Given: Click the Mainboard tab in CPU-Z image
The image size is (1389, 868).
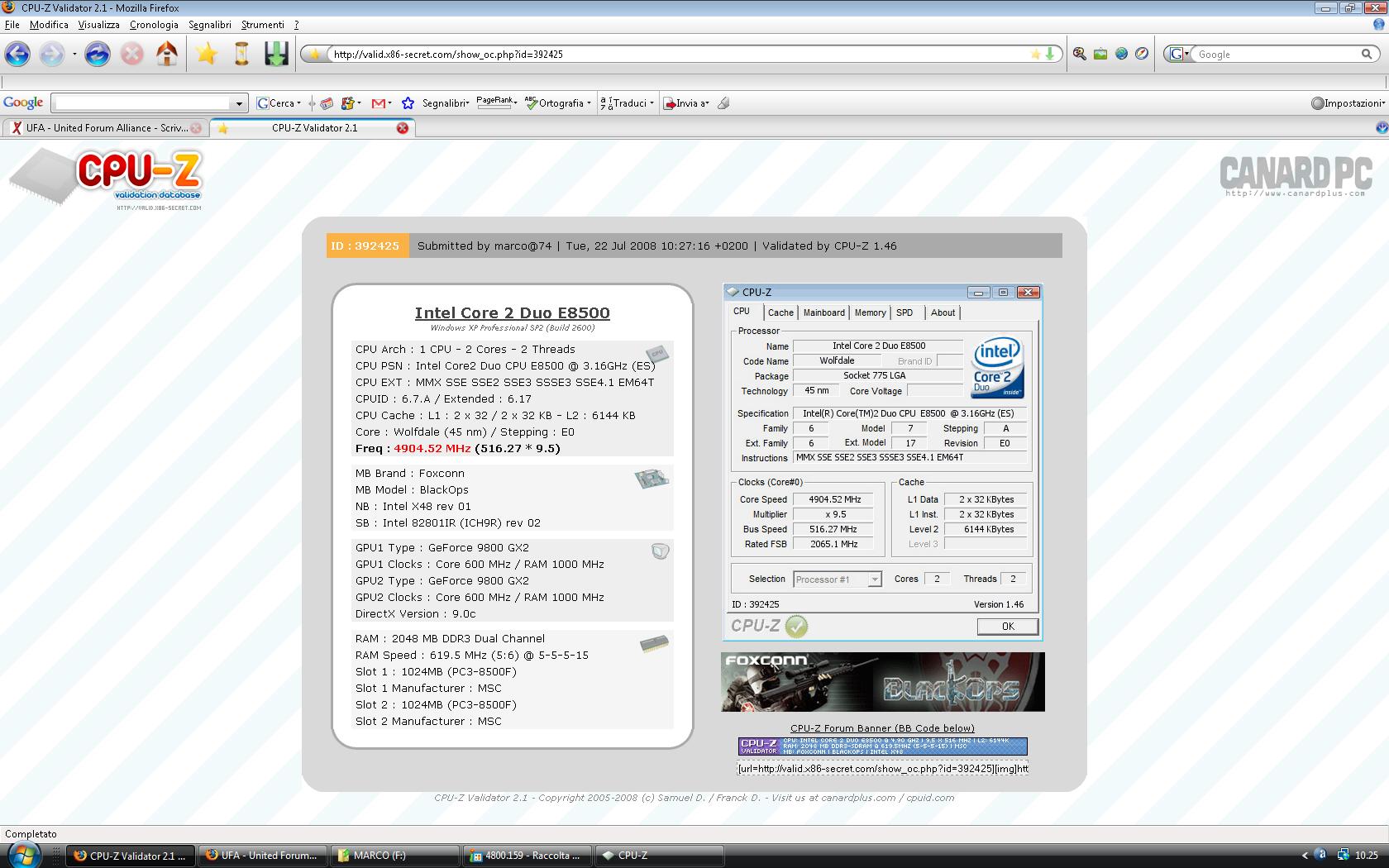Looking at the screenshot, I should pos(823,312).
